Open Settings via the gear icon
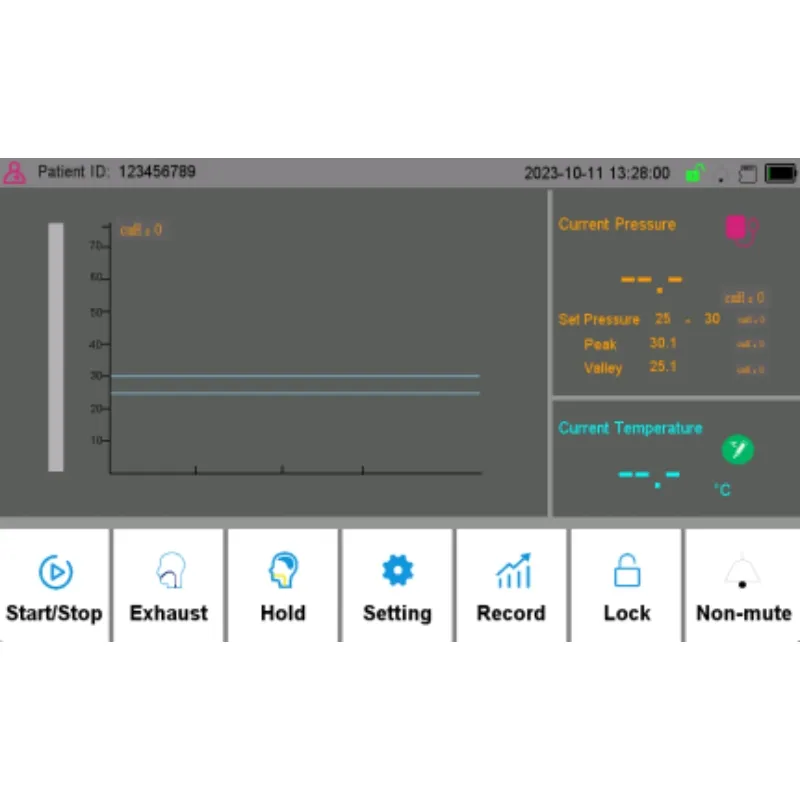Viewport: 800px width, 800px height. click(397, 570)
